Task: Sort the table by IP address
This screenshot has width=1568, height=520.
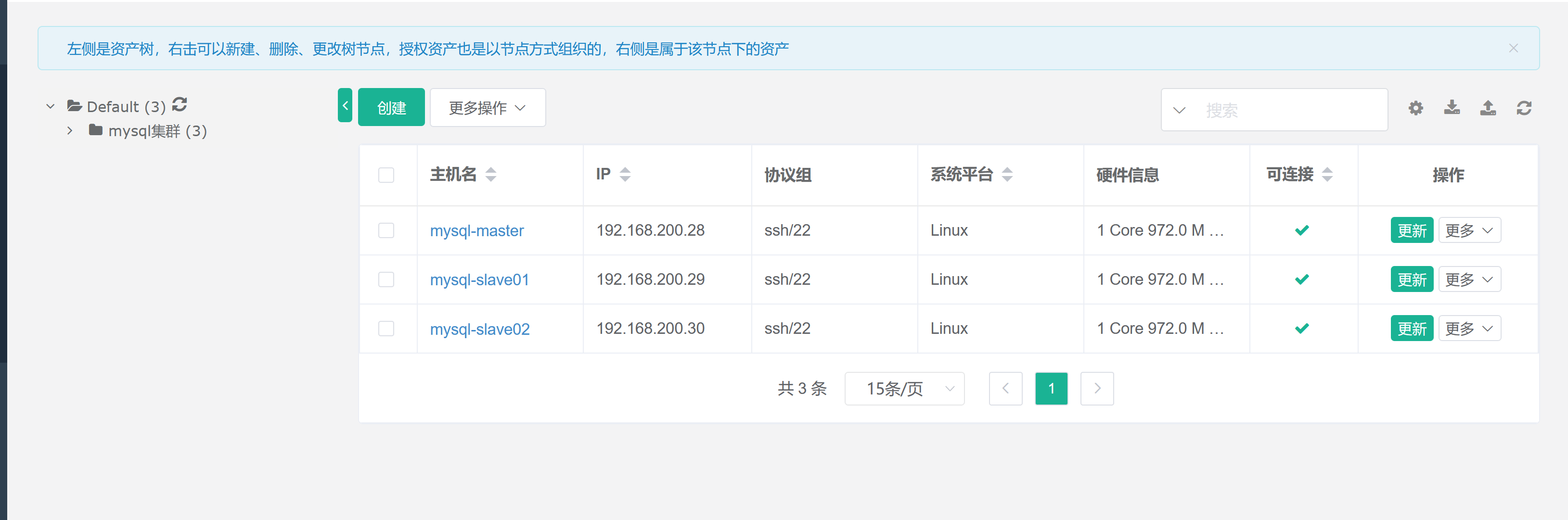Action: coord(625,175)
